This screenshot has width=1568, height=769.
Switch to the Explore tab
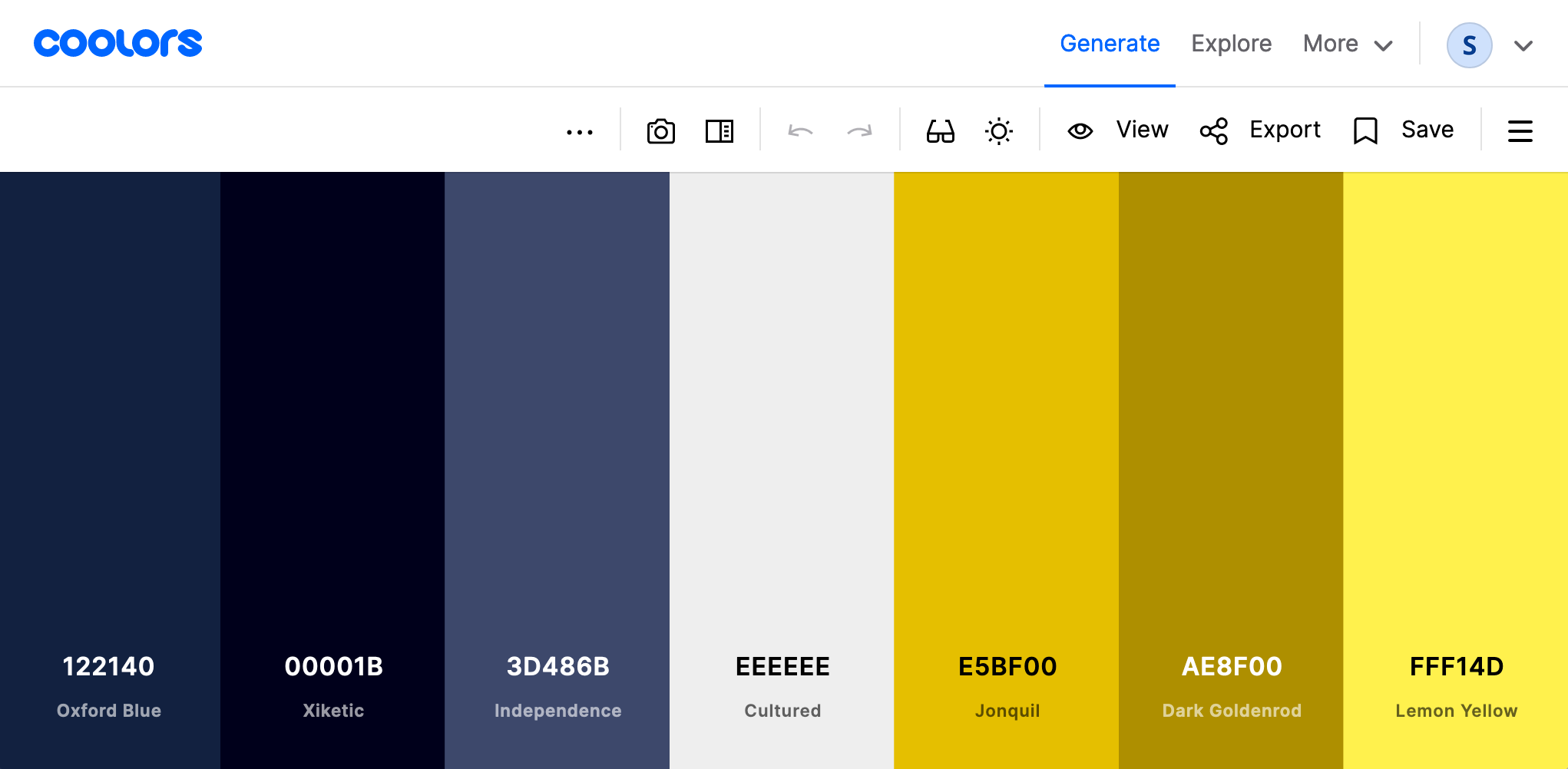pyautogui.click(x=1231, y=43)
